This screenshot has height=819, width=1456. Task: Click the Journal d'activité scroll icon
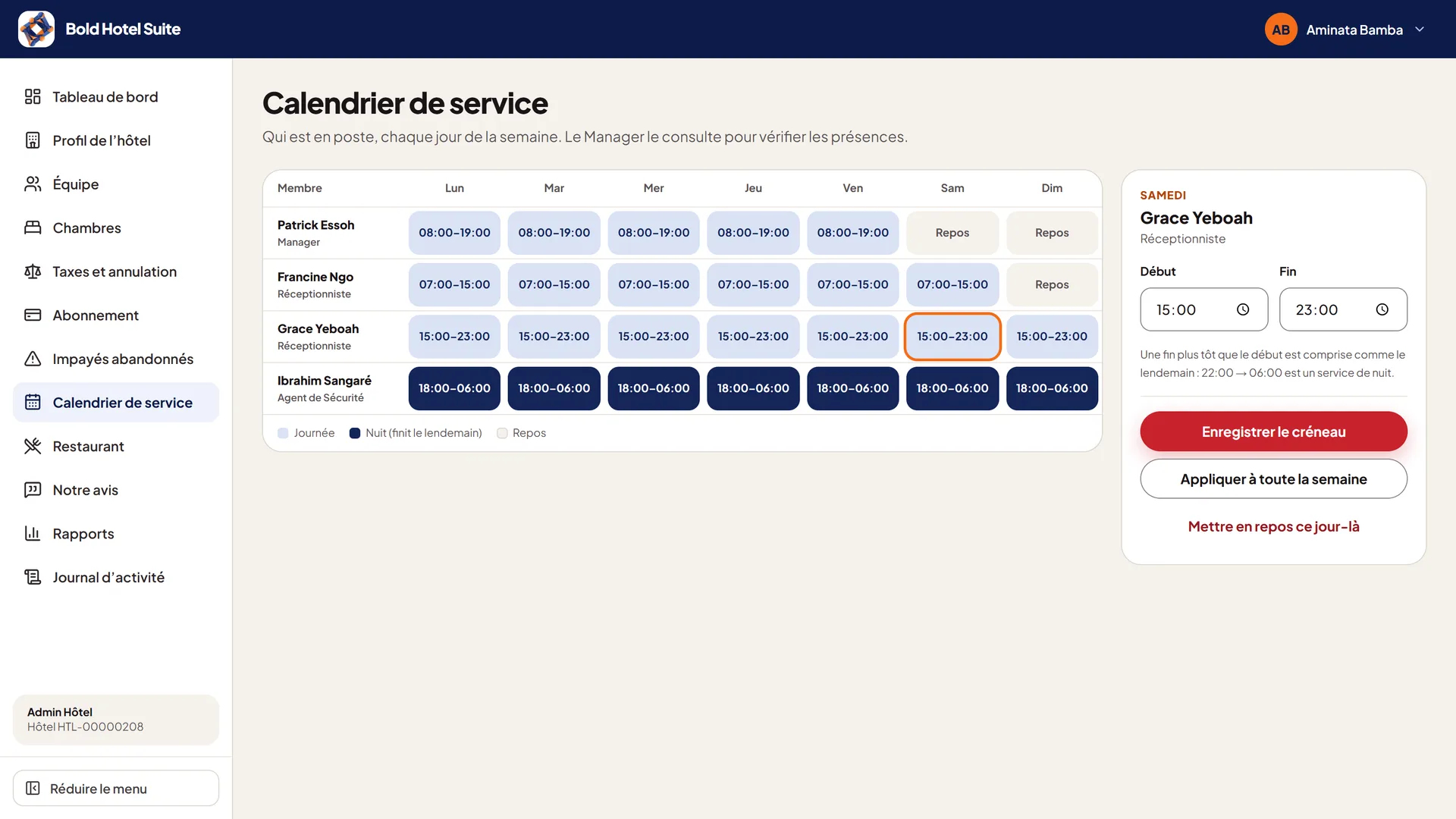(33, 577)
